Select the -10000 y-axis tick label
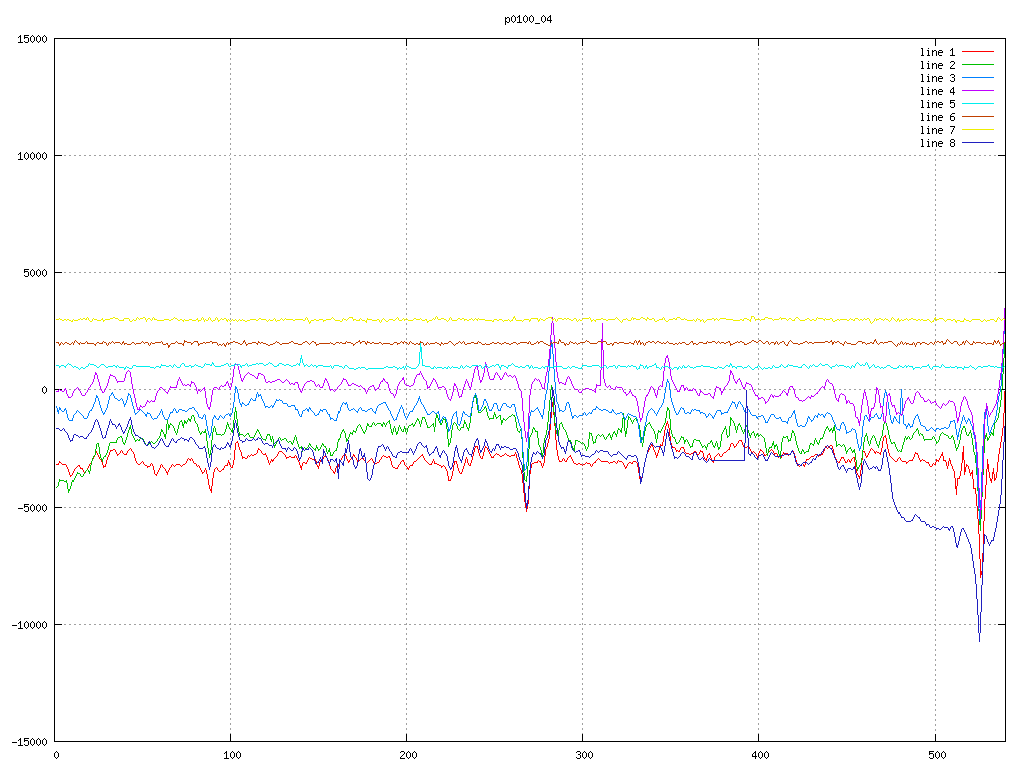 coord(29,624)
